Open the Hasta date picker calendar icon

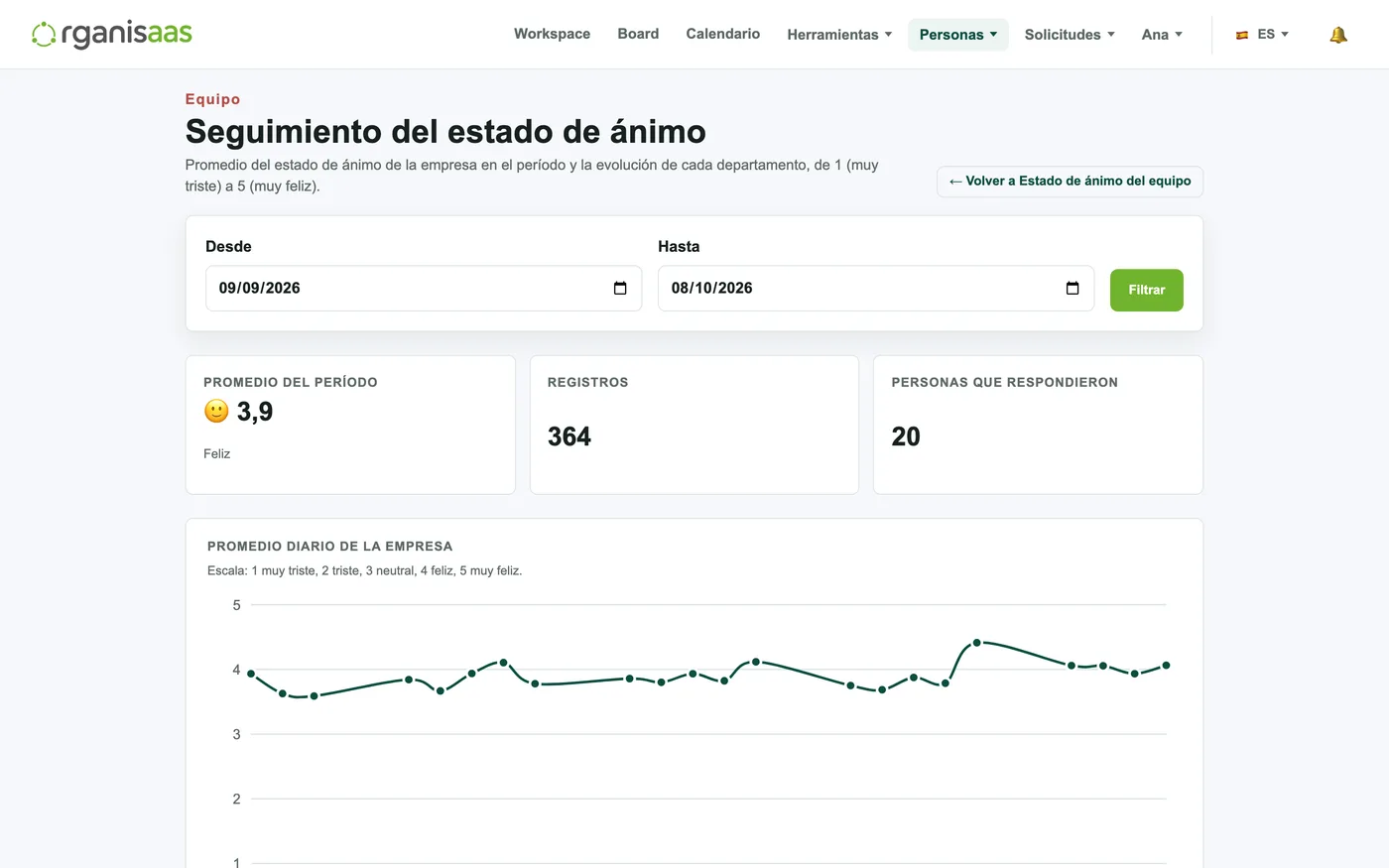[1073, 289]
